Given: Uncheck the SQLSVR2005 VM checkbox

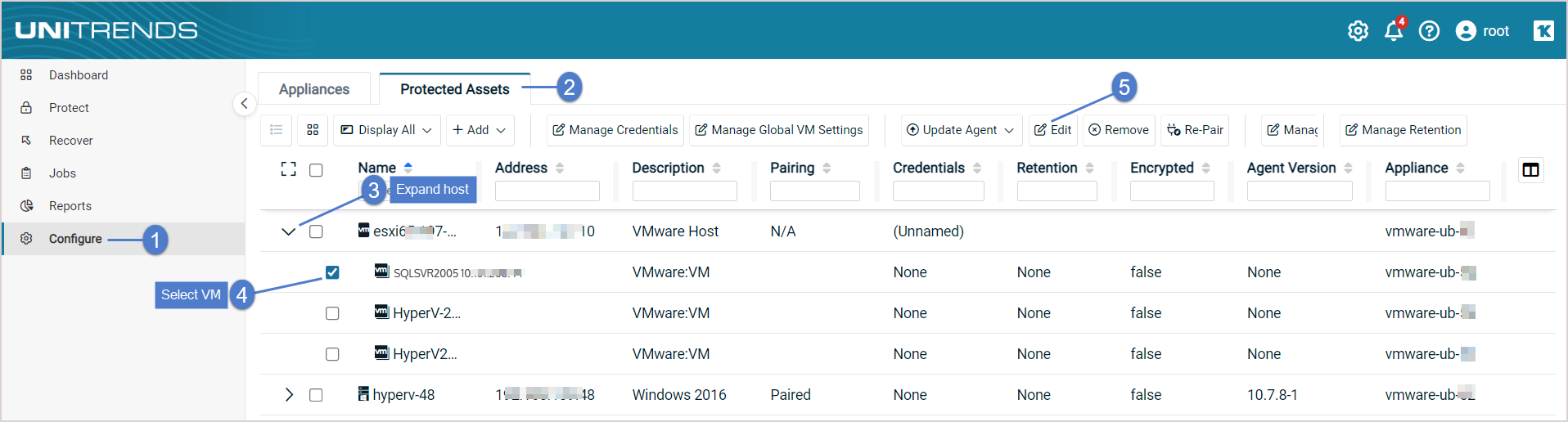Looking at the screenshot, I should 332,272.
